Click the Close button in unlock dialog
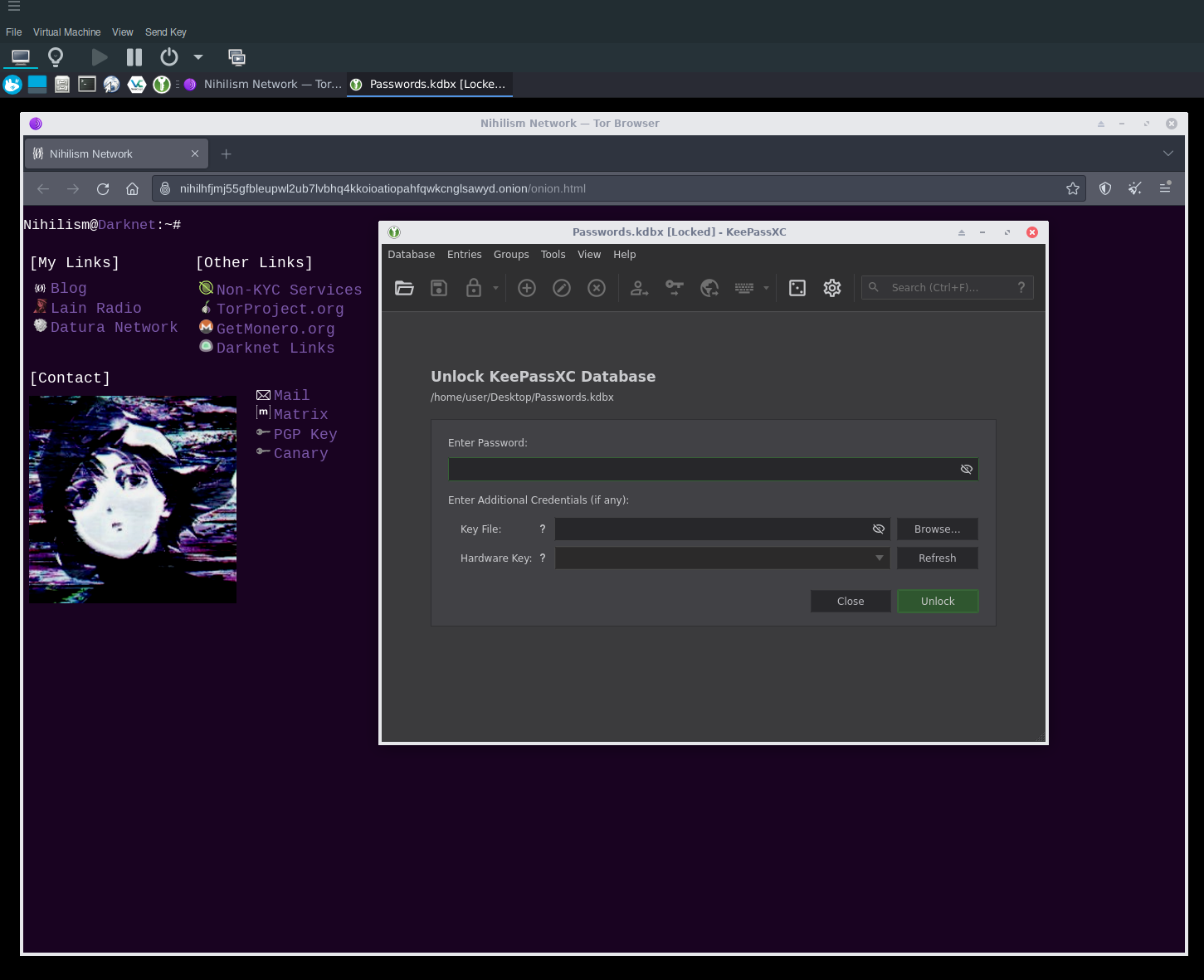 click(x=851, y=601)
